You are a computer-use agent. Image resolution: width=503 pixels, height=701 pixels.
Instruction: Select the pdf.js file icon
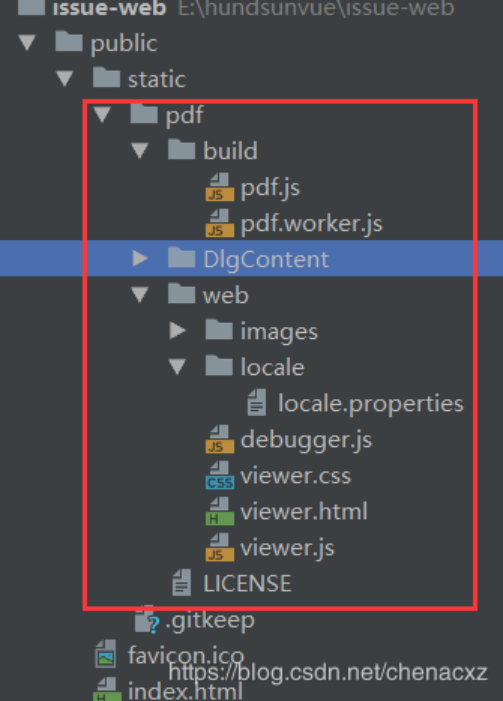pyautogui.click(x=220, y=187)
